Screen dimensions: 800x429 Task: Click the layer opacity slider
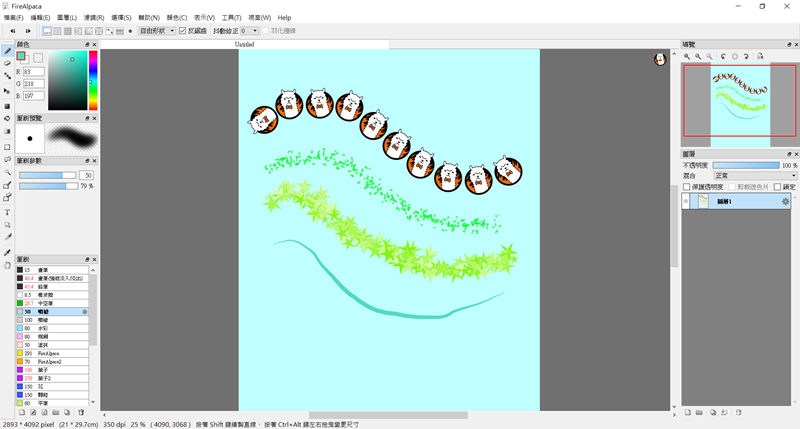745,165
